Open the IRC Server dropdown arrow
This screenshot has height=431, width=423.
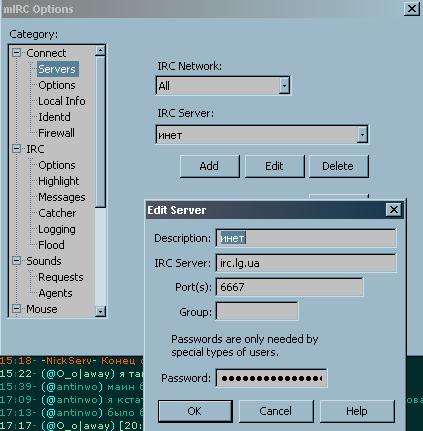(x=362, y=135)
